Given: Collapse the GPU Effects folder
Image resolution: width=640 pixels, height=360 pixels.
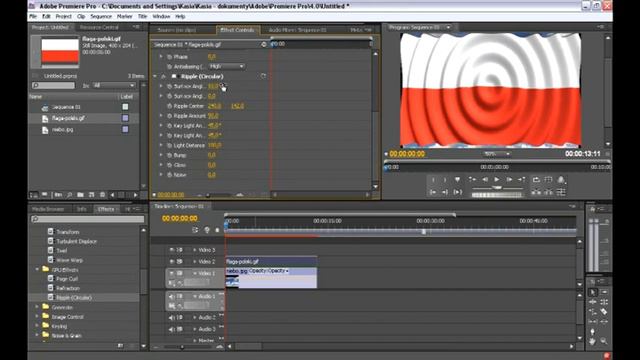Looking at the screenshot, I should pos(37,269).
